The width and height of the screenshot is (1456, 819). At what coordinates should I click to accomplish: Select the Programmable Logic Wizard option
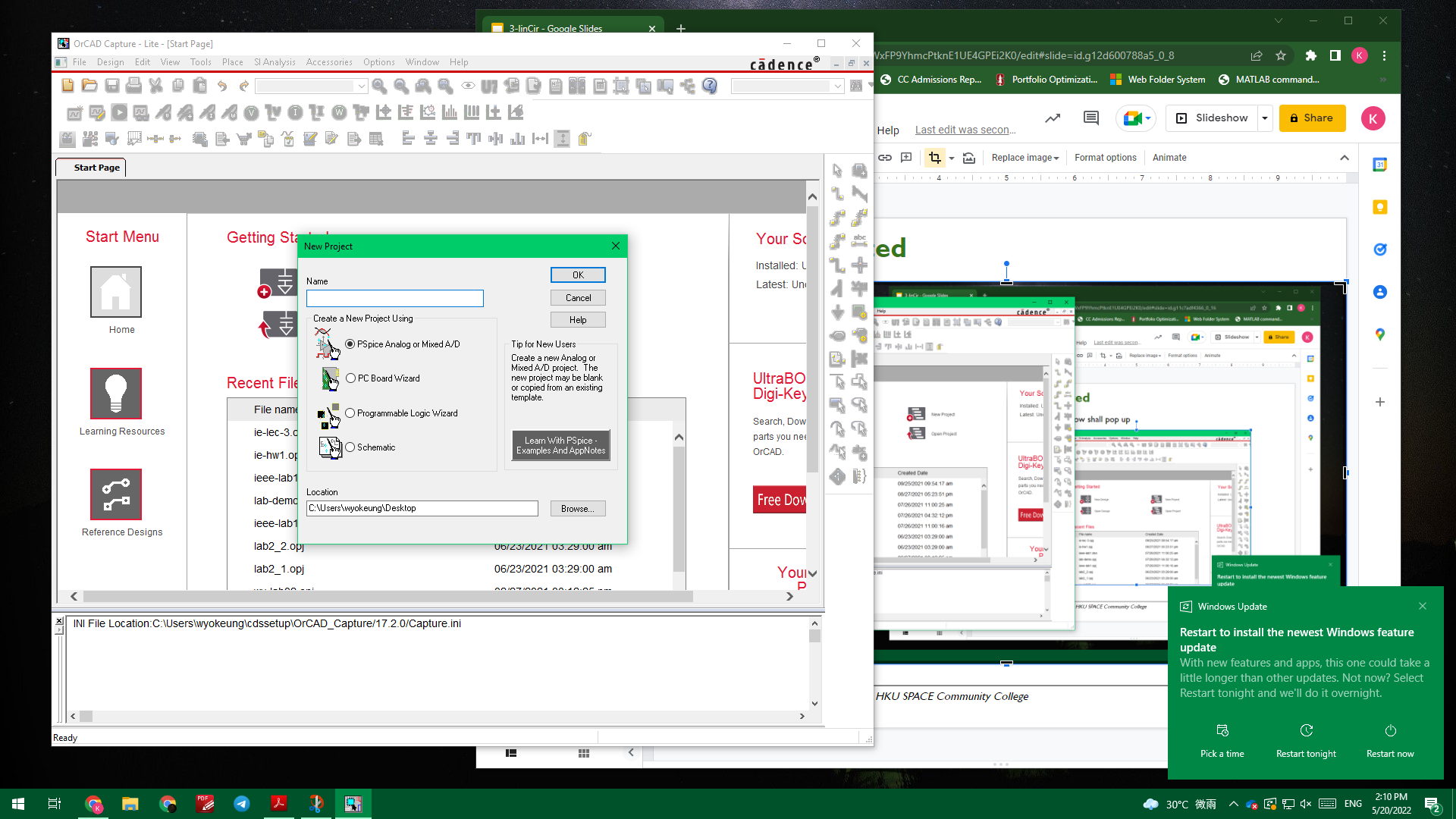402,413
